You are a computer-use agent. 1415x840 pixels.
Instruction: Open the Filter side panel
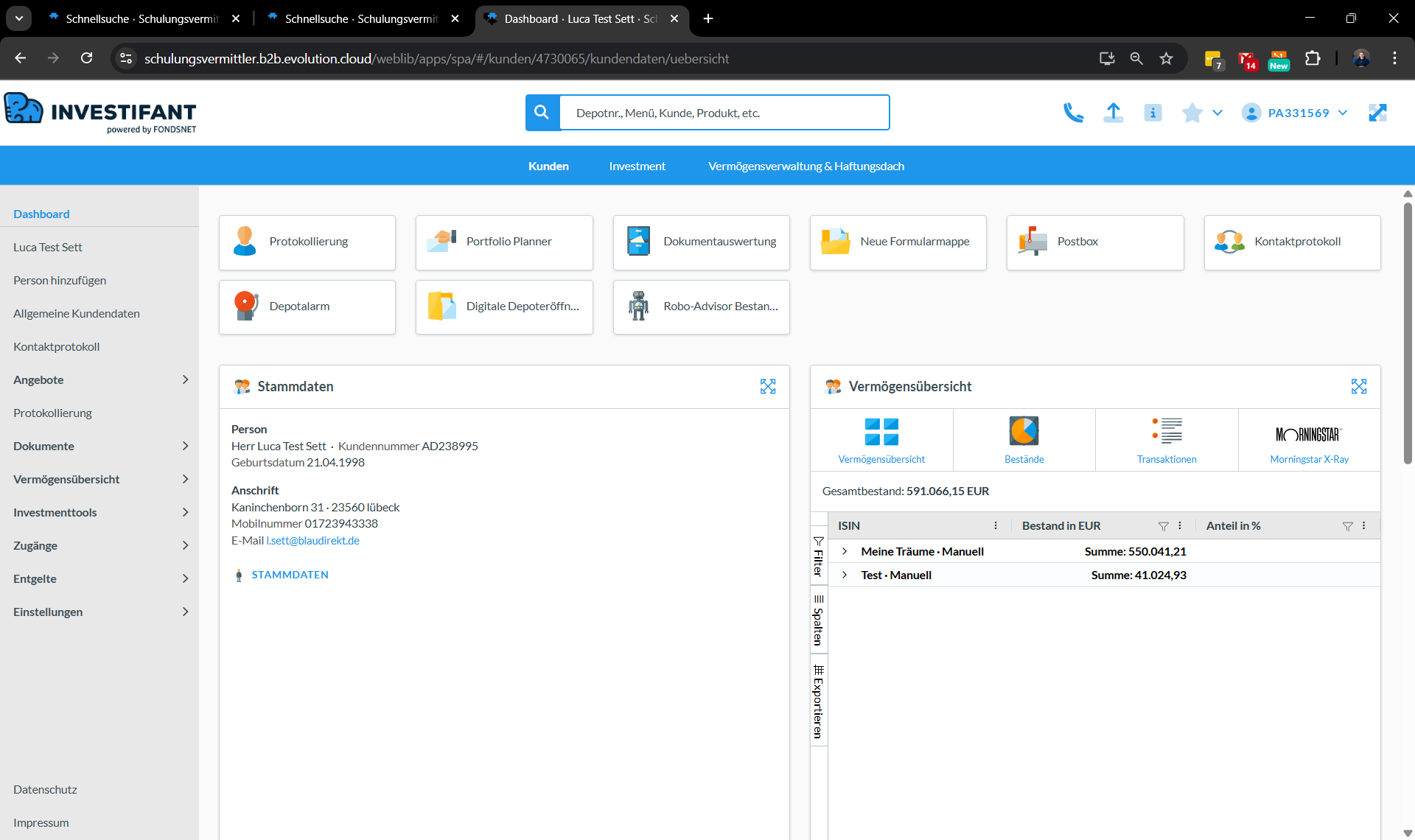coord(818,557)
